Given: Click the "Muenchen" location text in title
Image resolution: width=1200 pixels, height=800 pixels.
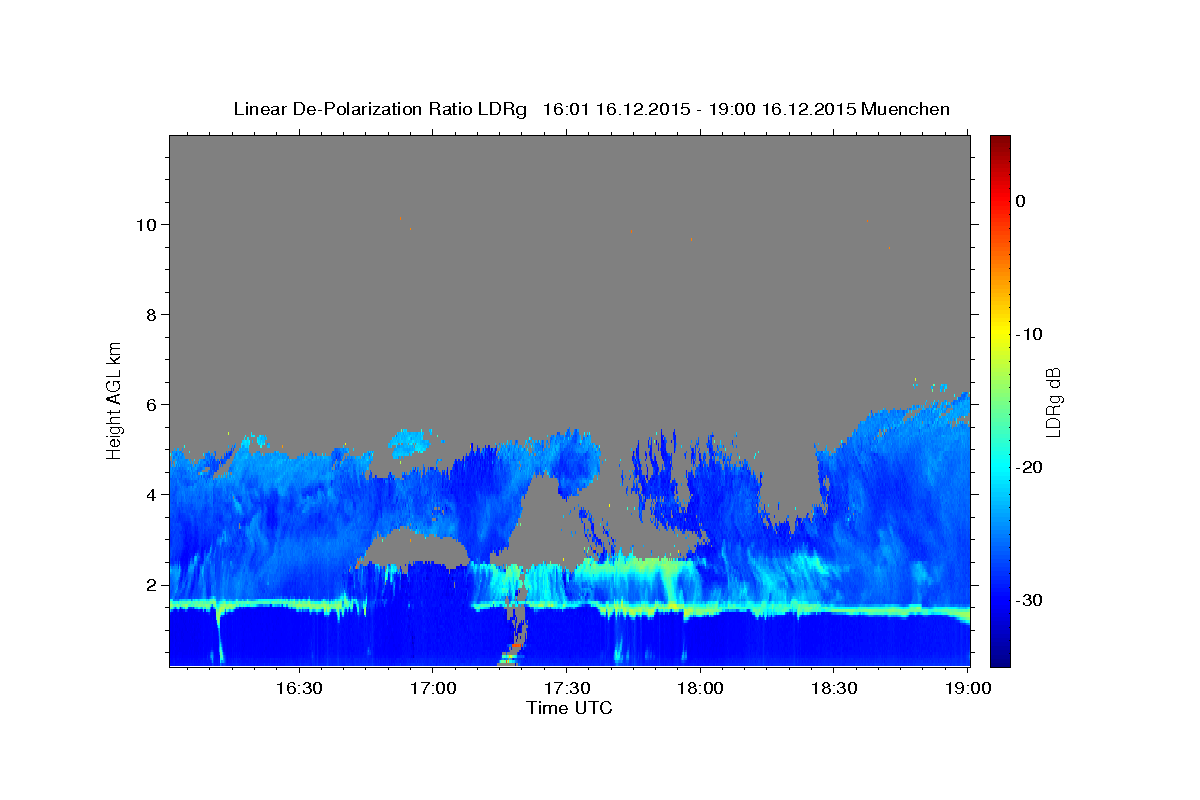Looking at the screenshot, I should click(x=906, y=109).
